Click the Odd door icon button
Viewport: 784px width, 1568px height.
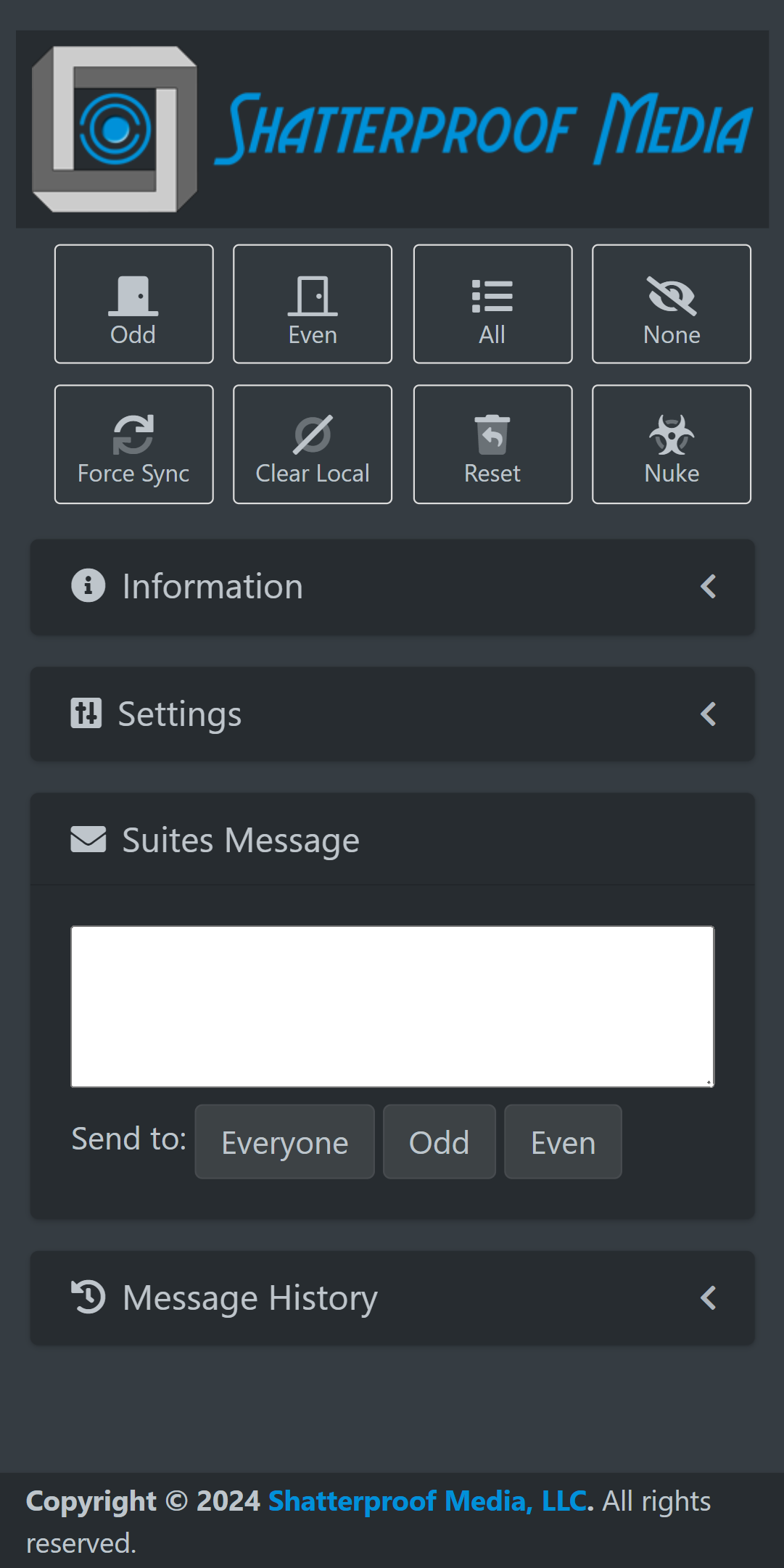(133, 304)
